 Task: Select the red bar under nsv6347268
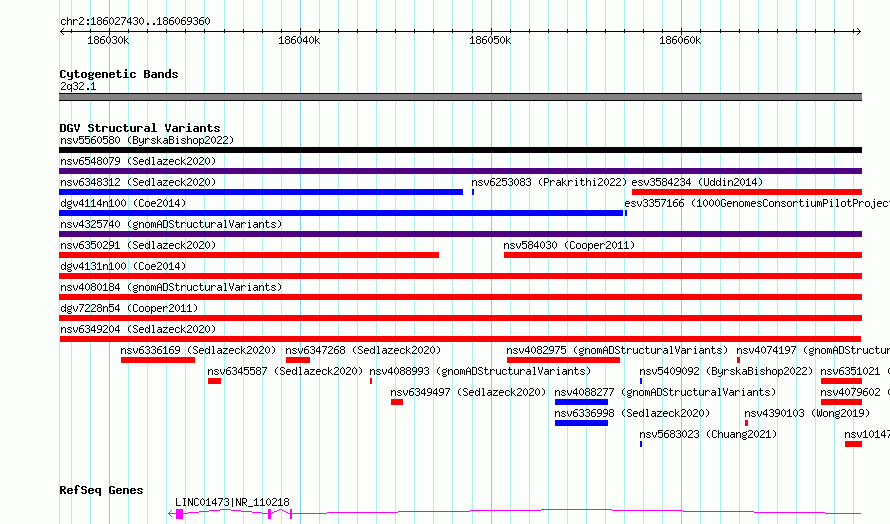(x=298, y=360)
